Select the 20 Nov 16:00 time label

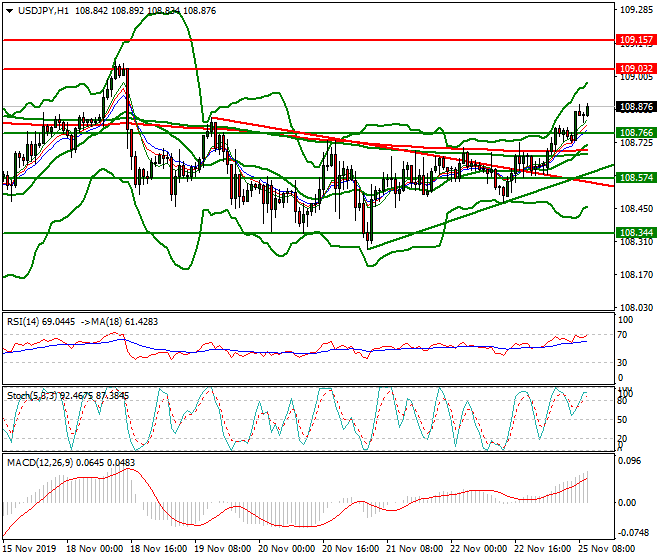(x=351, y=549)
